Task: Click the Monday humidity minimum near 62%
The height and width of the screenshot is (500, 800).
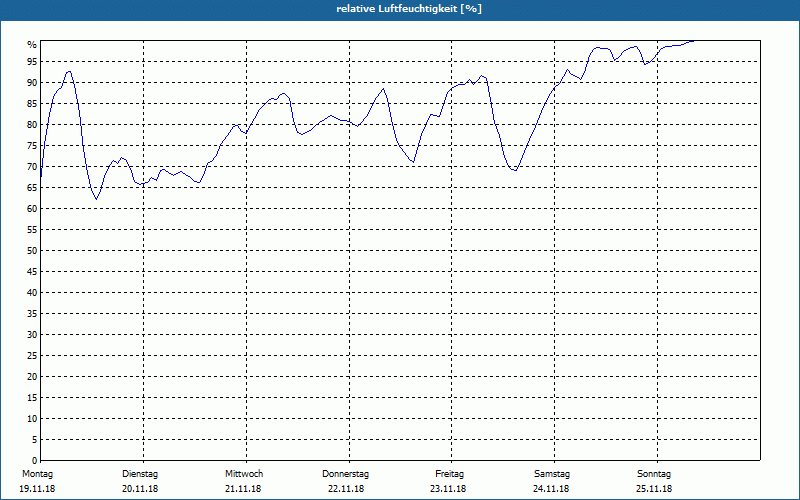Action: click(96, 198)
